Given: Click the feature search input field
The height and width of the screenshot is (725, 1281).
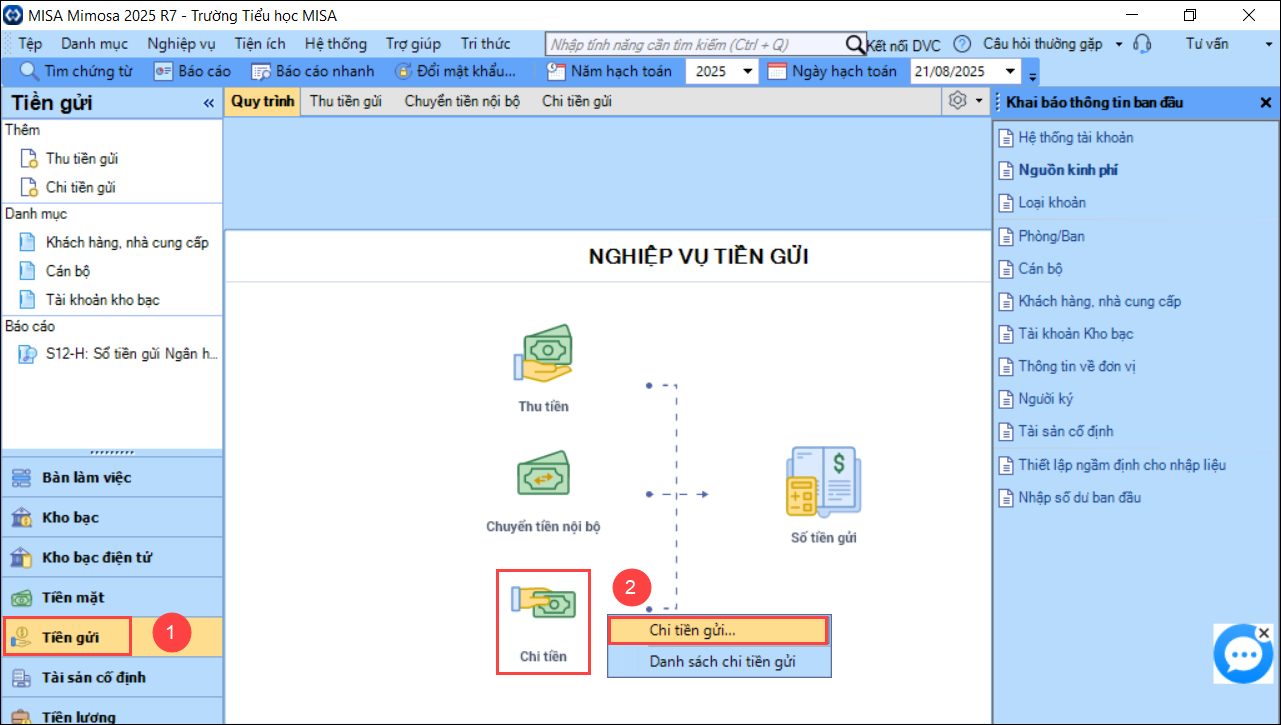Looking at the screenshot, I should (x=696, y=44).
